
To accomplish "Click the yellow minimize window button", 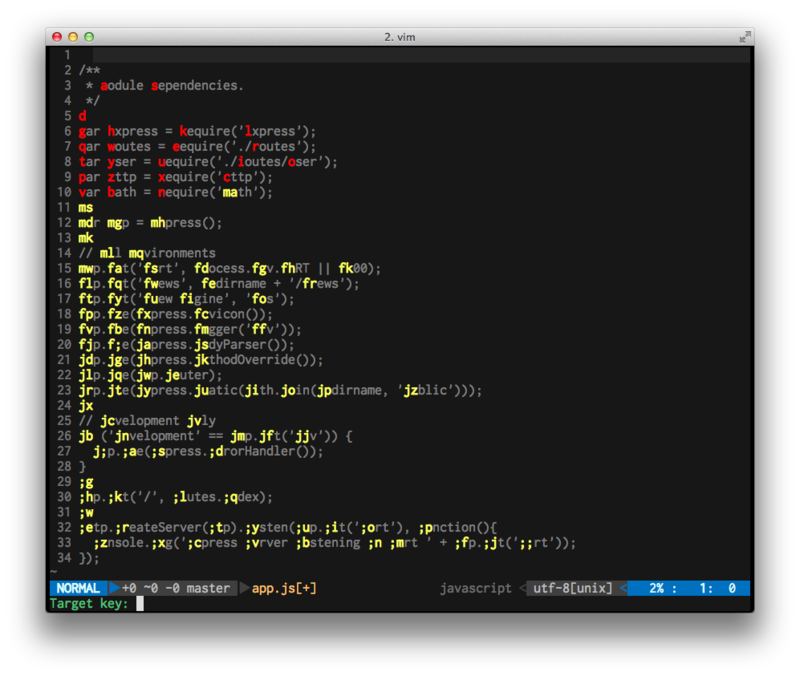I will 73,37.
